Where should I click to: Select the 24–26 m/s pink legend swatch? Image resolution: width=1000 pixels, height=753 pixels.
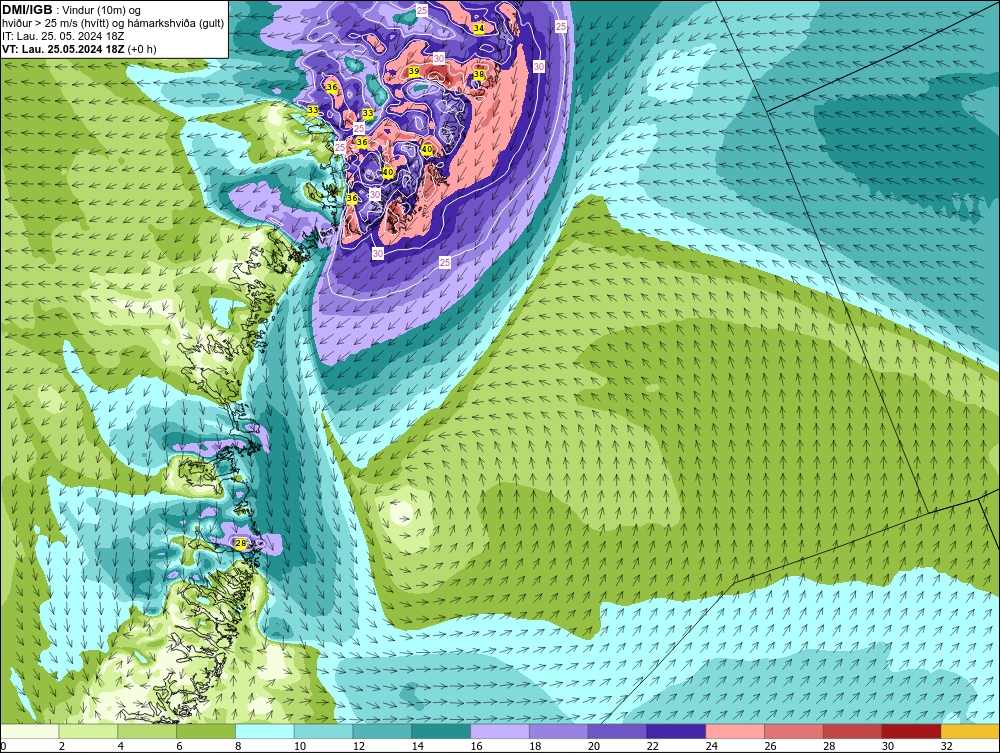735,731
